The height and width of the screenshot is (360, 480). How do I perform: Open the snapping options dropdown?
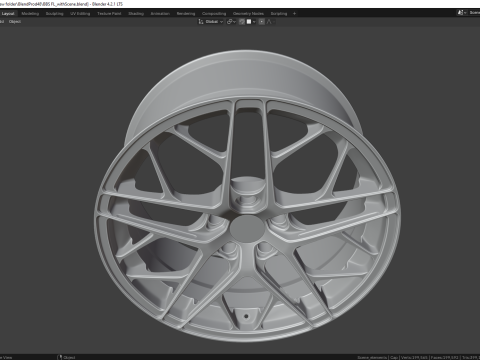251,22
